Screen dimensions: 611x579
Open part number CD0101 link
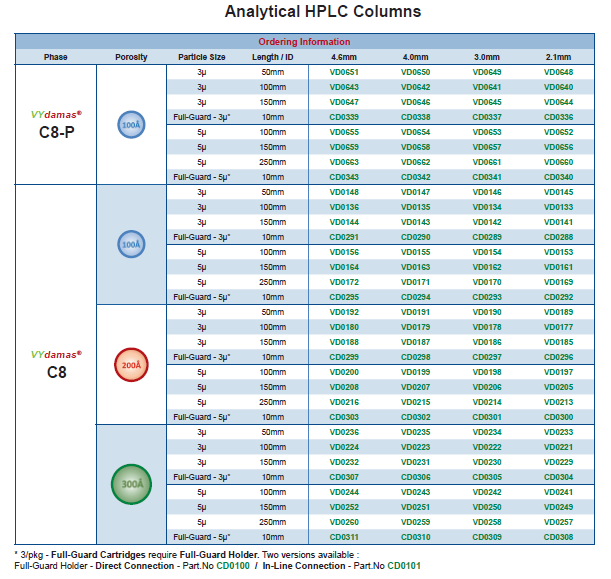point(404,566)
